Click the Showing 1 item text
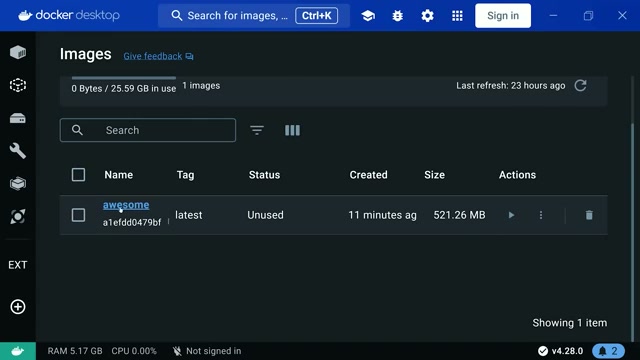Image resolution: width=640 pixels, height=360 pixels. [569, 323]
